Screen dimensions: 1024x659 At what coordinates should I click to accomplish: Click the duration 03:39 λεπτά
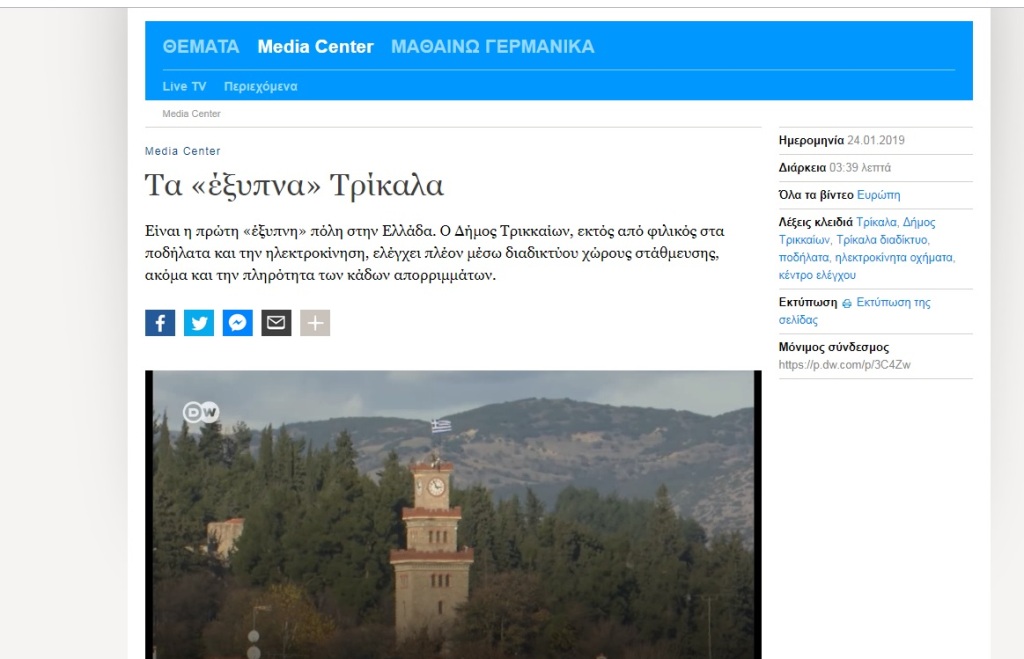[x=860, y=168]
